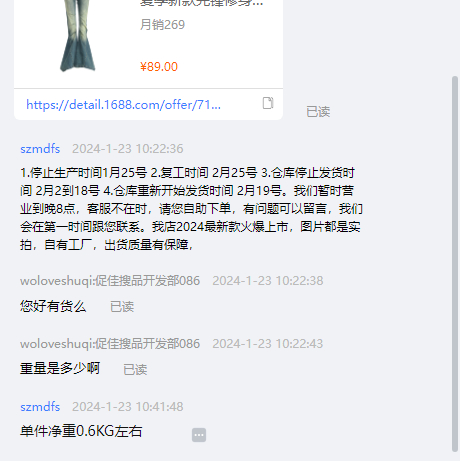
Task: Click the ¥89.00 product price
Action: pos(159,67)
